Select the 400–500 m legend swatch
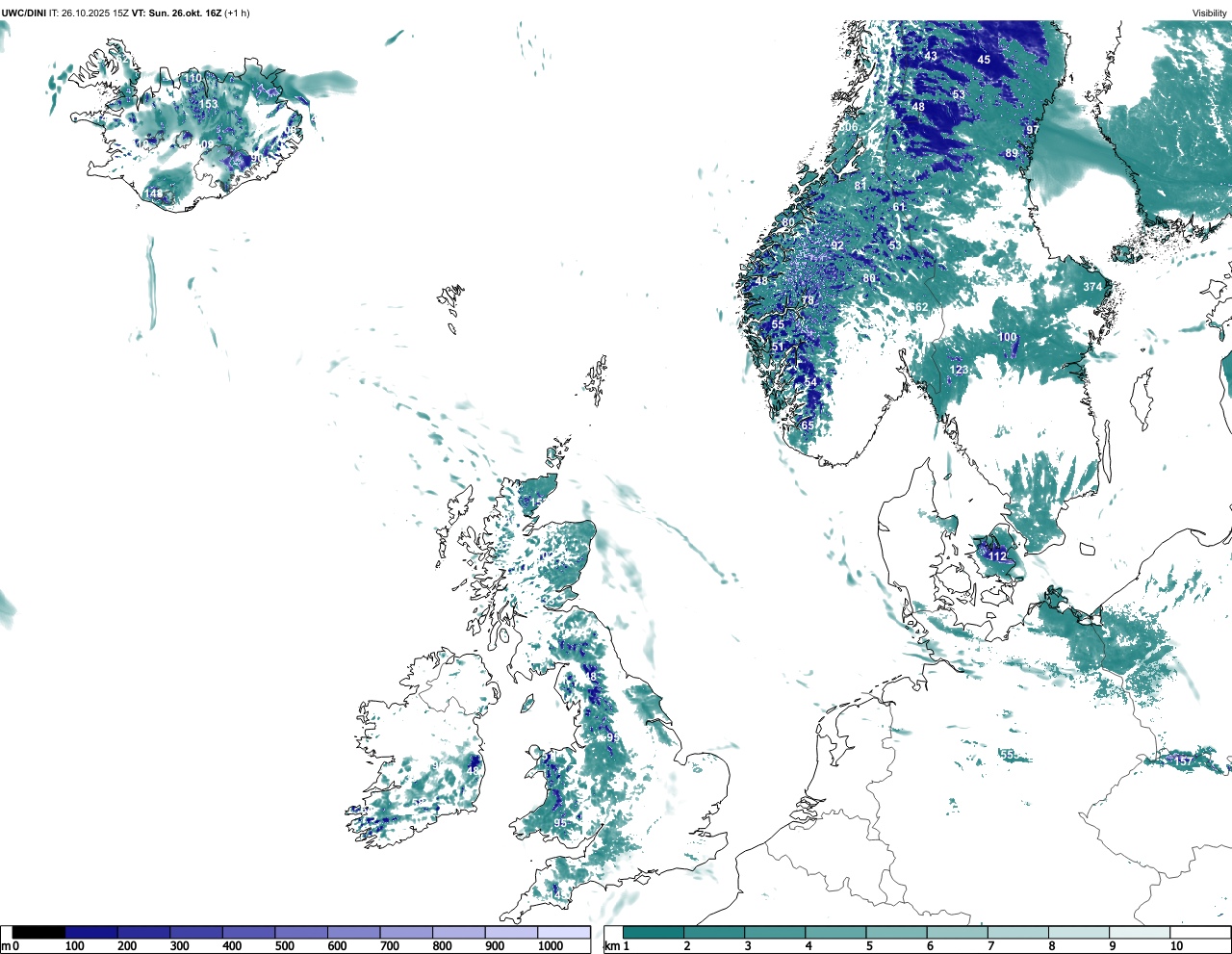The height and width of the screenshot is (954, 1232). point(248,933)
